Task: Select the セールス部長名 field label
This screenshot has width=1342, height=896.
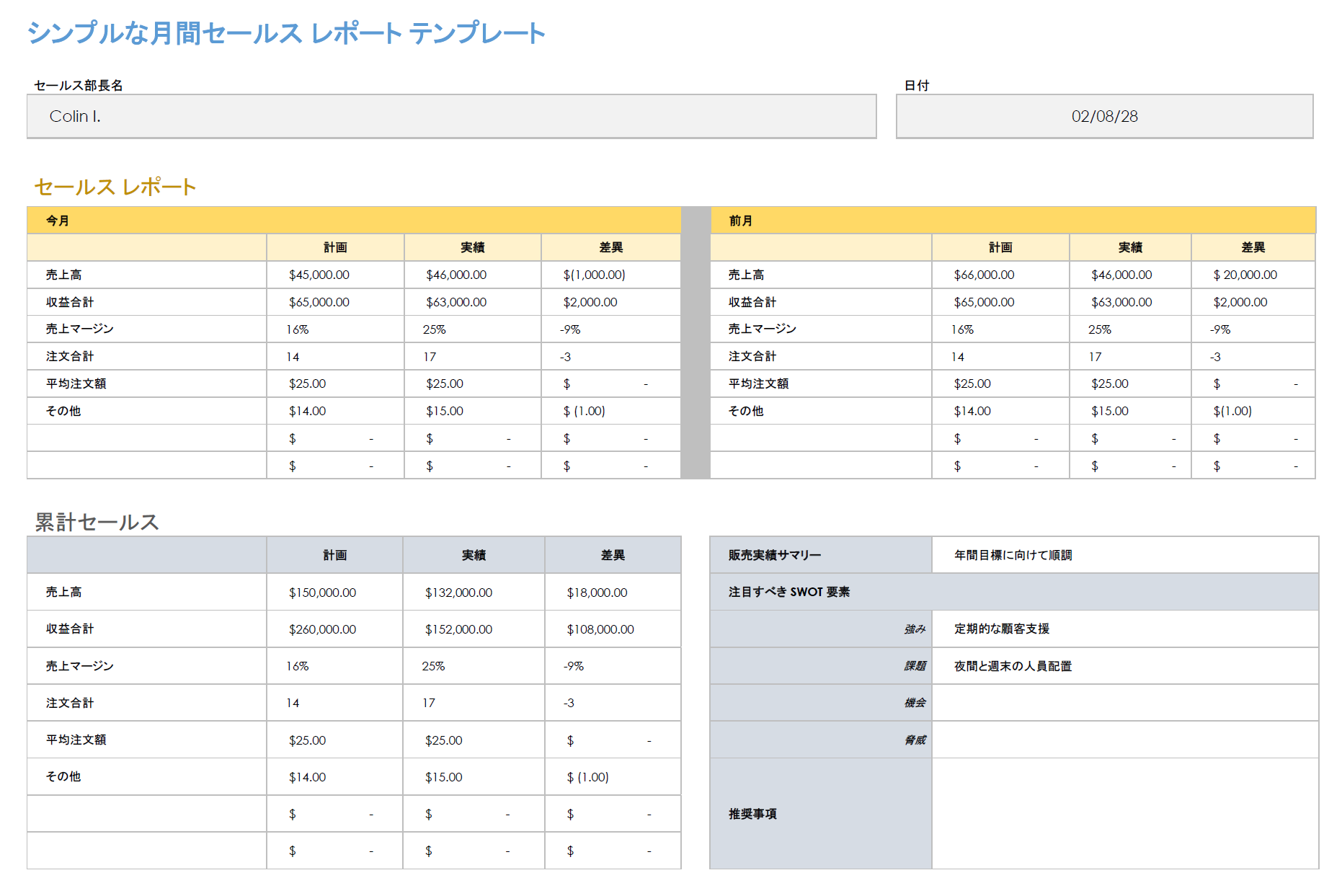Action: pyautogui.click(x=79, y=85)
